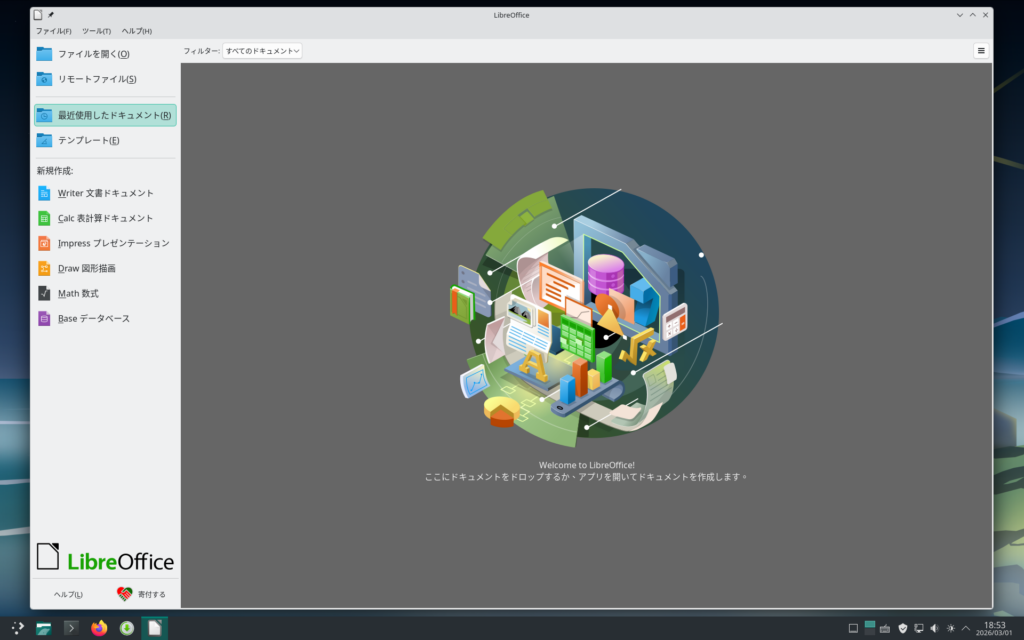Expand hidden system tray icons arrow
This screenshot has height=640, width=1024.
[966, 628]
